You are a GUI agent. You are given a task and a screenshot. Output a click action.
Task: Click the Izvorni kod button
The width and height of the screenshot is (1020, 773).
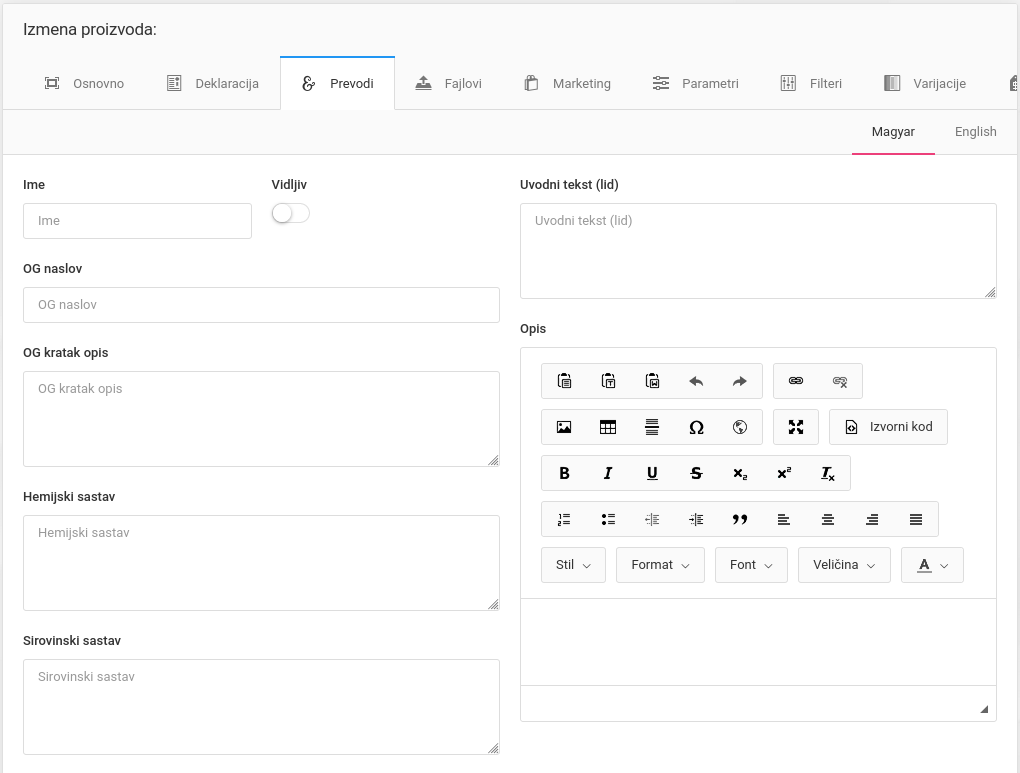[x=889, y=427]
